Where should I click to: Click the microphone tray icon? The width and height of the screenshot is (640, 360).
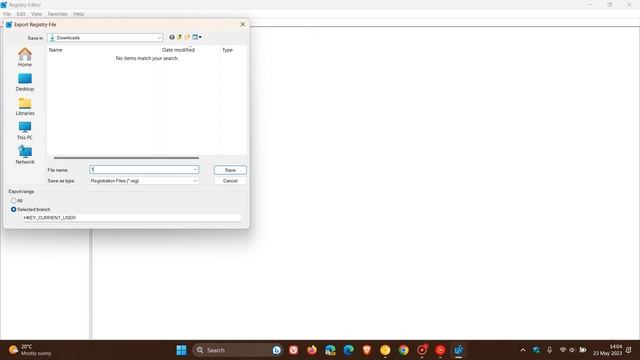click(549, 350)
